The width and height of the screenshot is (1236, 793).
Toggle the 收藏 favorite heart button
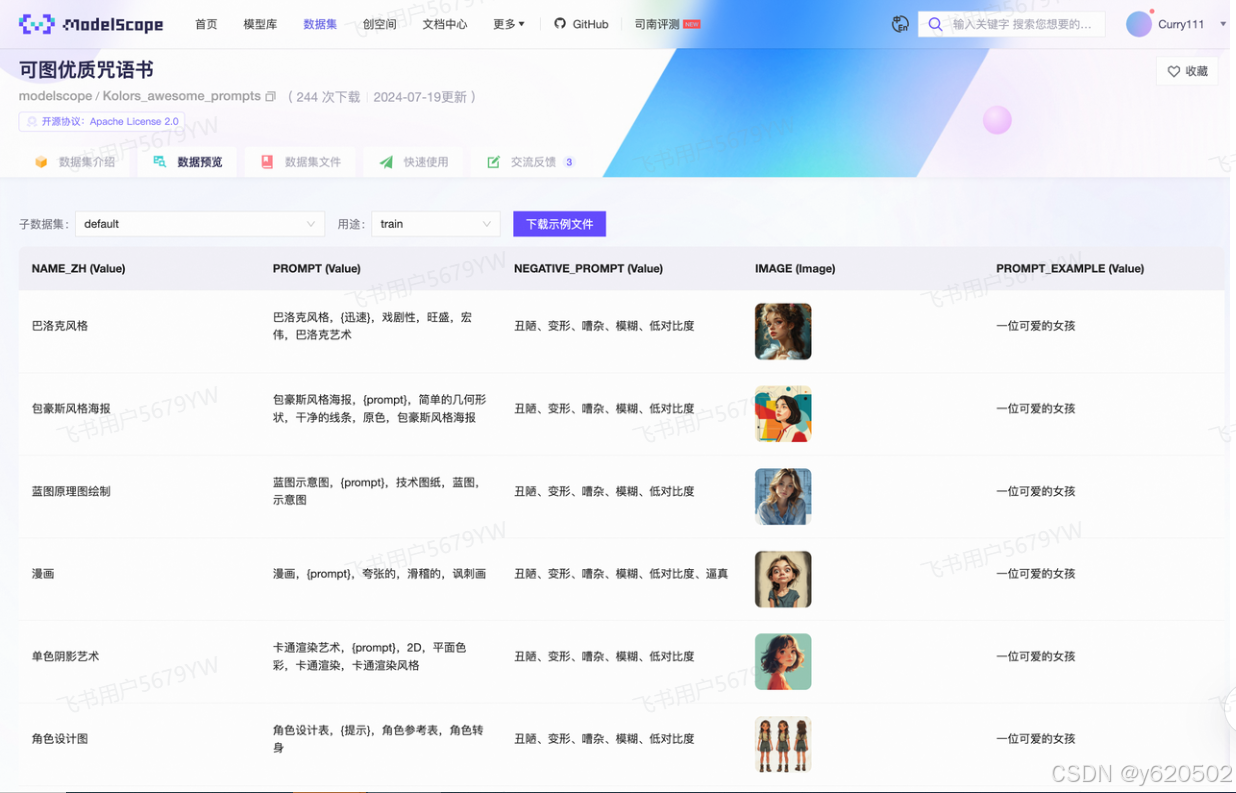pos(1187,71)
